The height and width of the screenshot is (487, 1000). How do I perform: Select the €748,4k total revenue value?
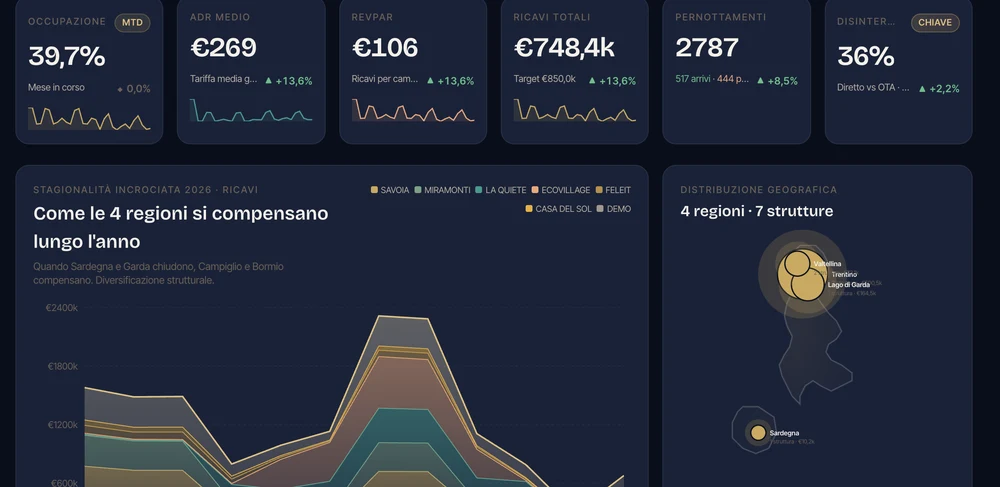[x=564, y=48]
